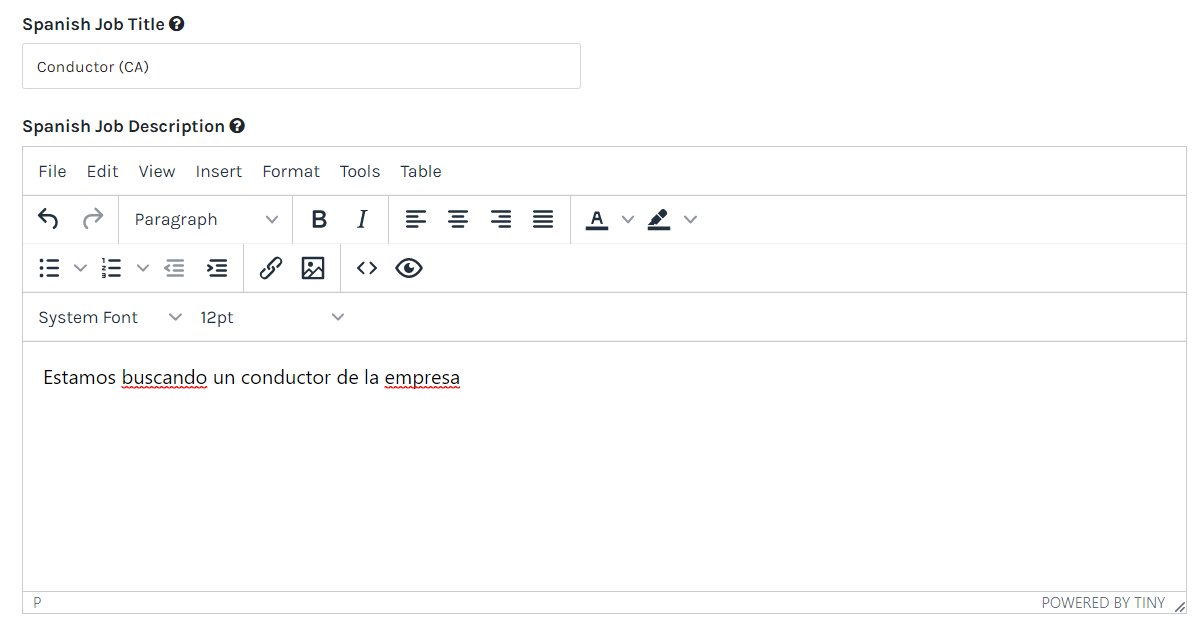Open the Insert menu
This screenshot has height=631, width=1202.
click(x=219, y=171)
